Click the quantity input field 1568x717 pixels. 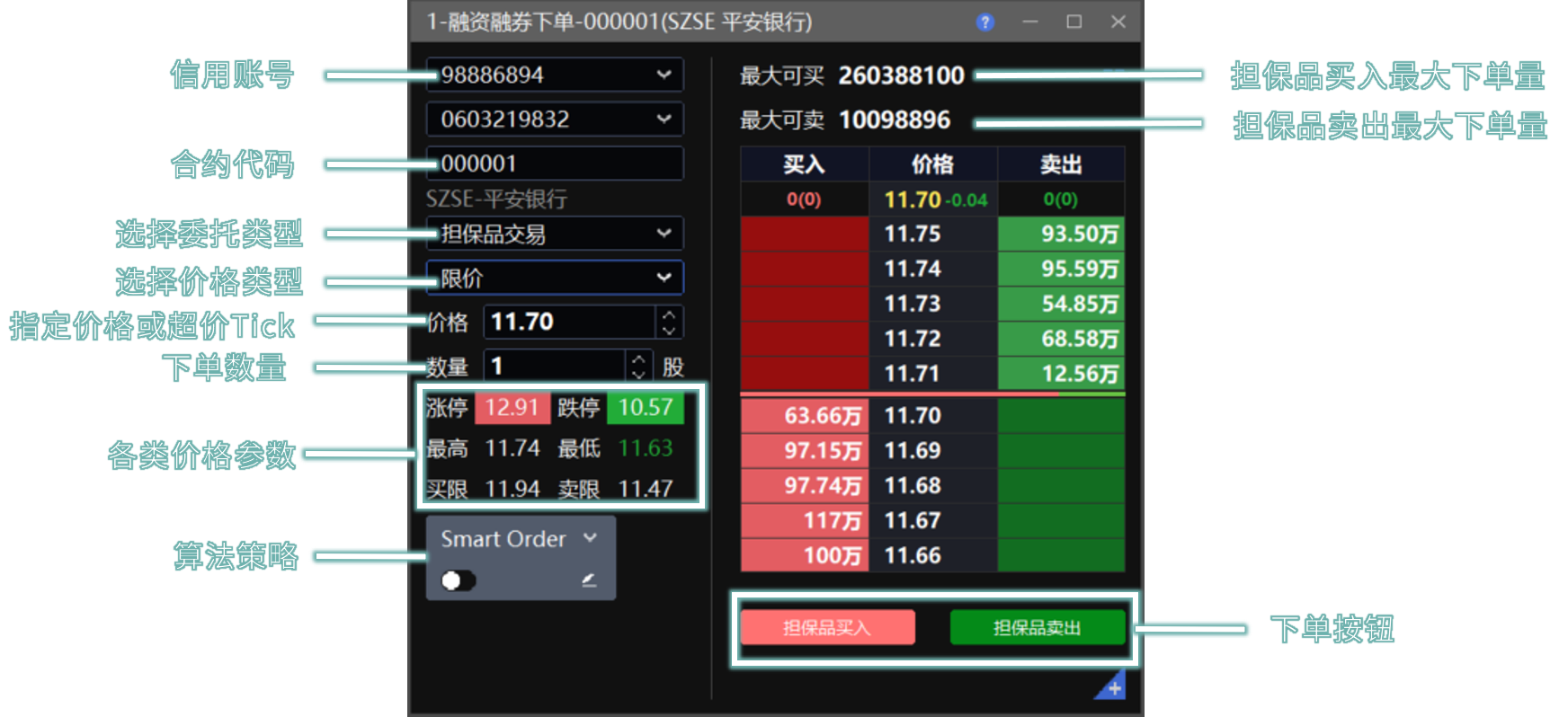tap(553, 366)
